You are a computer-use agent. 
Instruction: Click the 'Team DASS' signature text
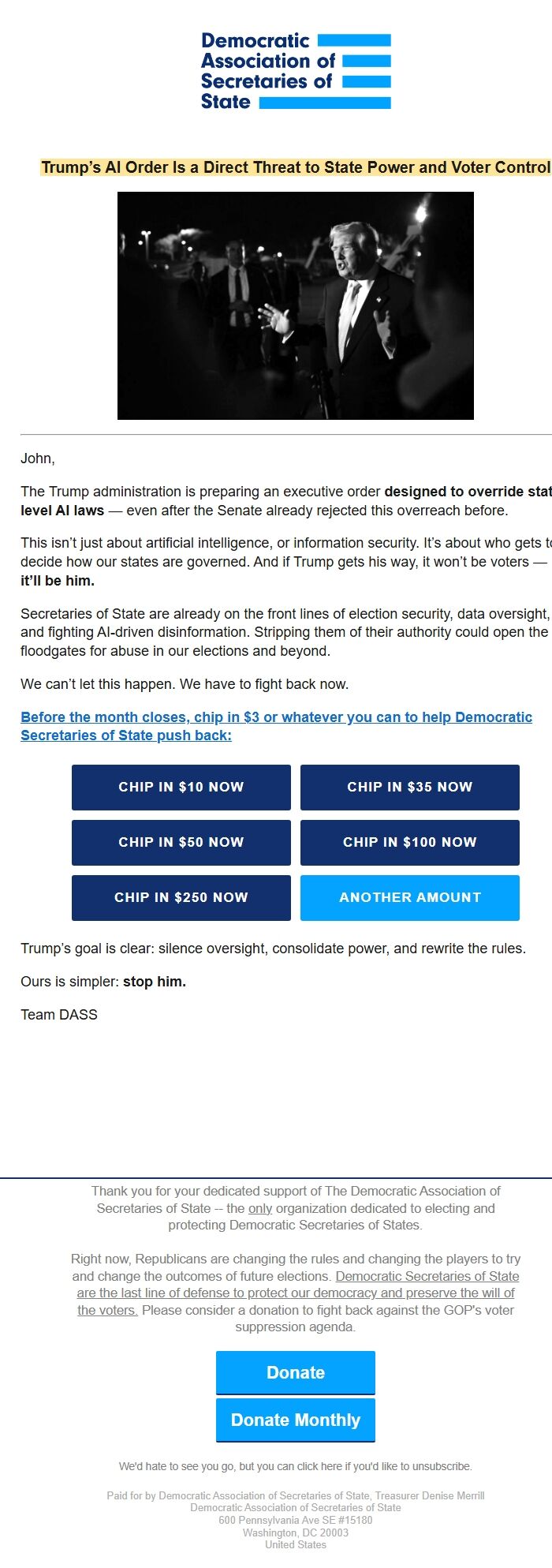tap(59, 1014)
